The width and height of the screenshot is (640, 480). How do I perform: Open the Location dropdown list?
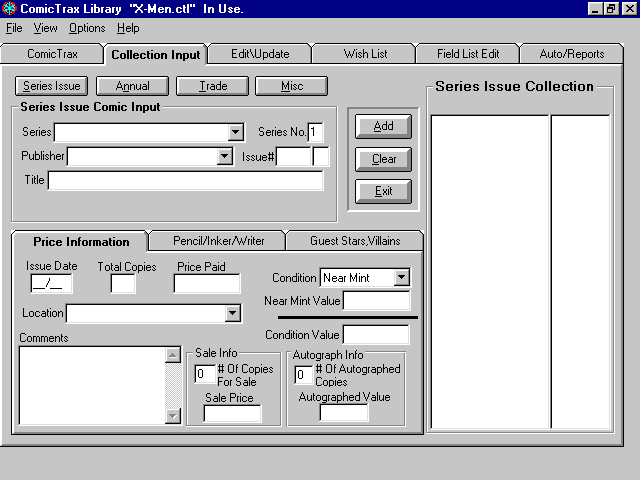(x=233, y=314)
